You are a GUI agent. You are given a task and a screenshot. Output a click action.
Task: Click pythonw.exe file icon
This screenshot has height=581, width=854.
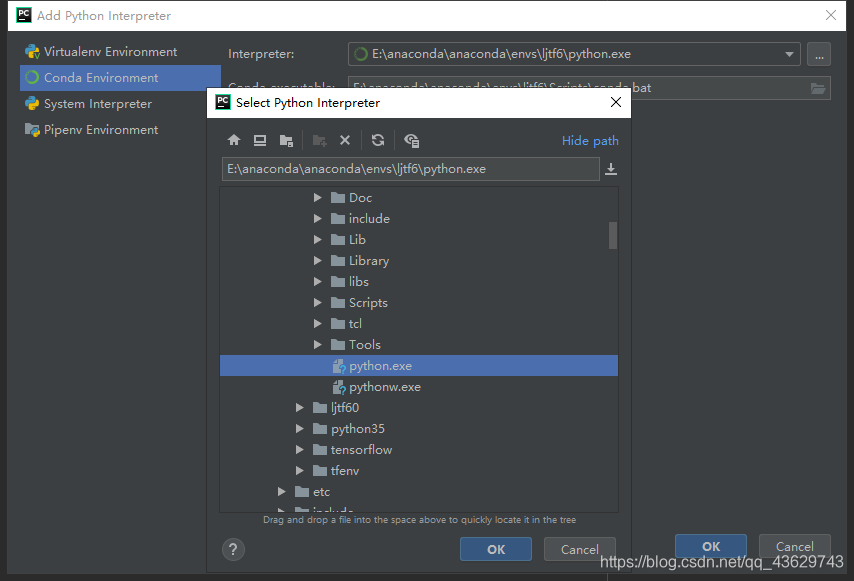click(339, 387)
